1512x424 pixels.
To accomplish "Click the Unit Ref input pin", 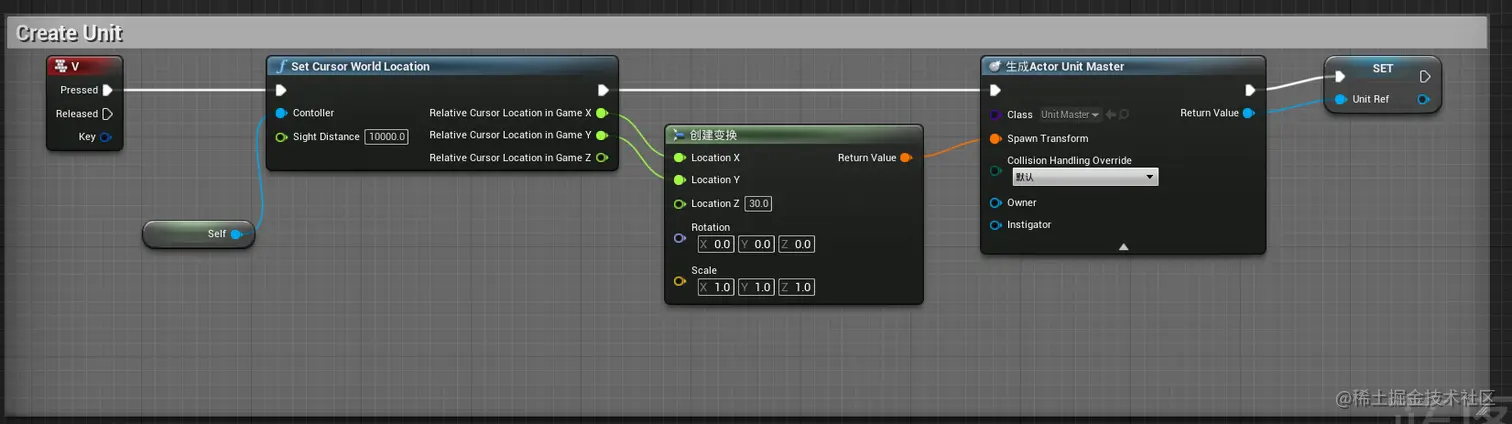I will (x=1340, y=100).
